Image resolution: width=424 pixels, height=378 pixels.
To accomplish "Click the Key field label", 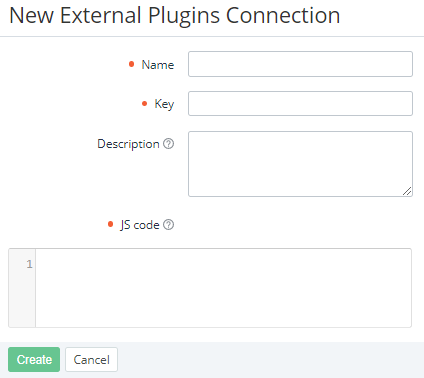I will click(164, 104).
